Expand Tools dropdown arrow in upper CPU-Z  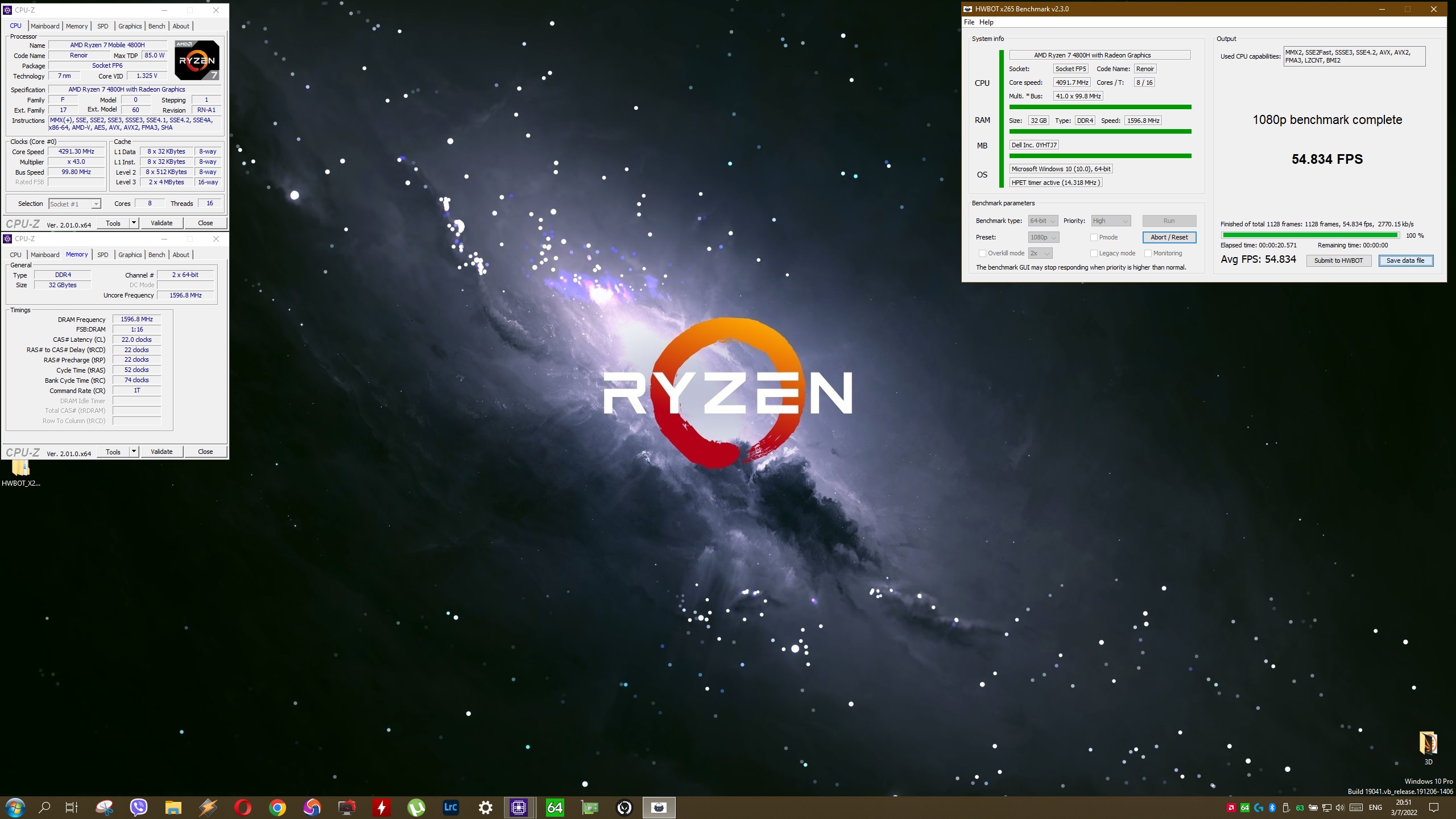[134, 223]
